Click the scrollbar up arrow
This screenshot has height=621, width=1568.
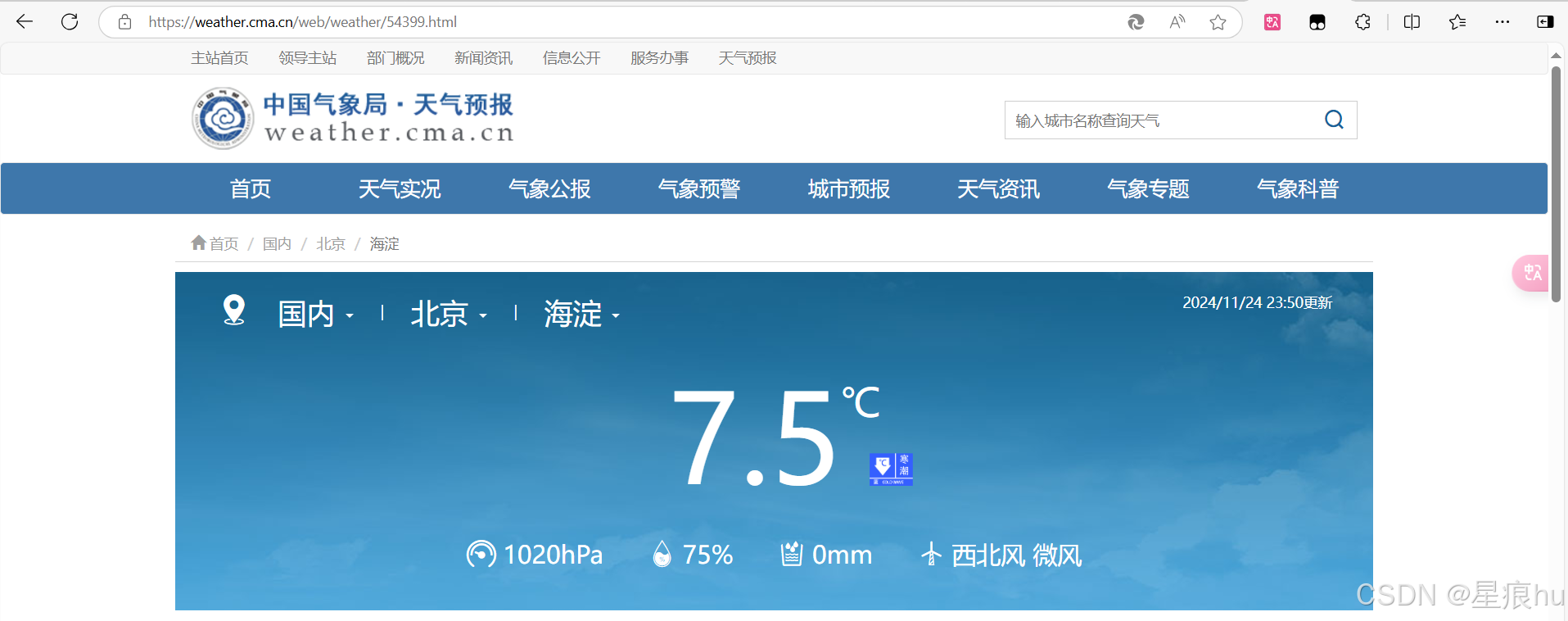(1556, 55)
